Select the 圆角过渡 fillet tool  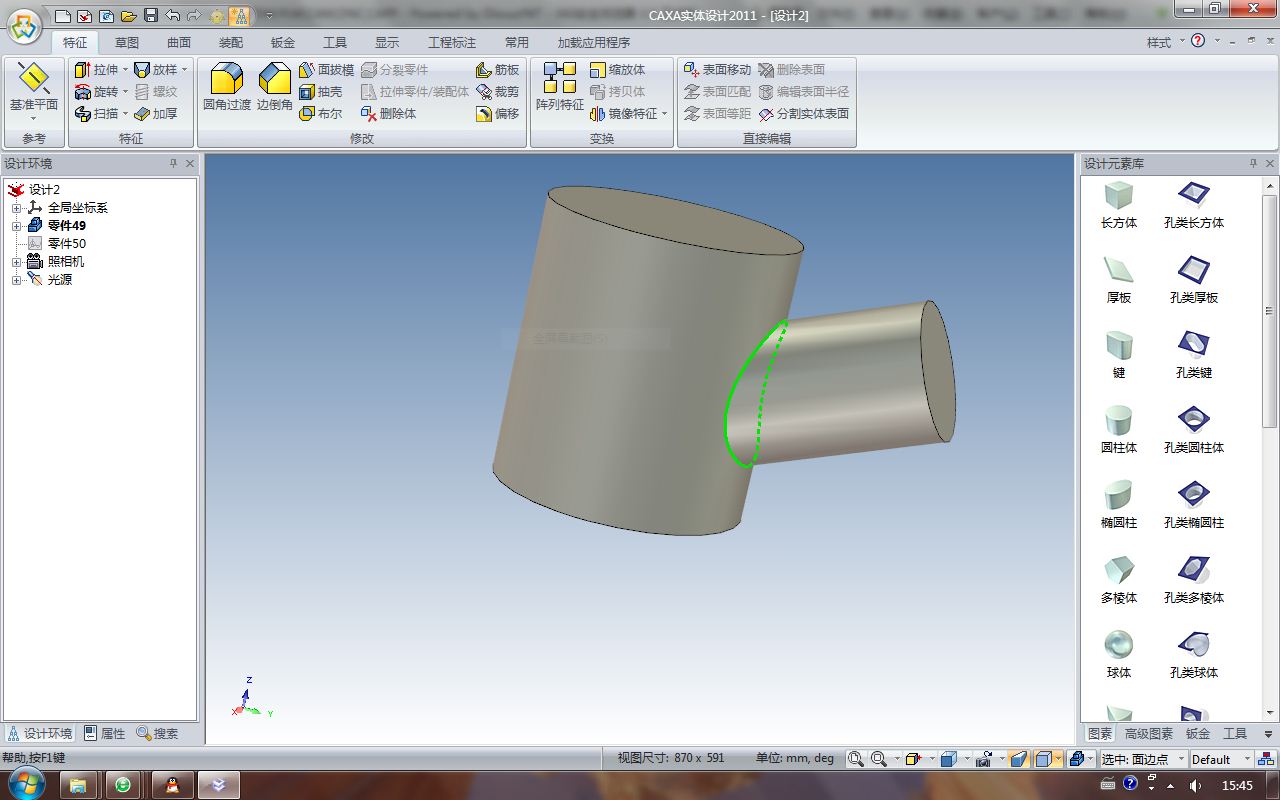[227, 87]
